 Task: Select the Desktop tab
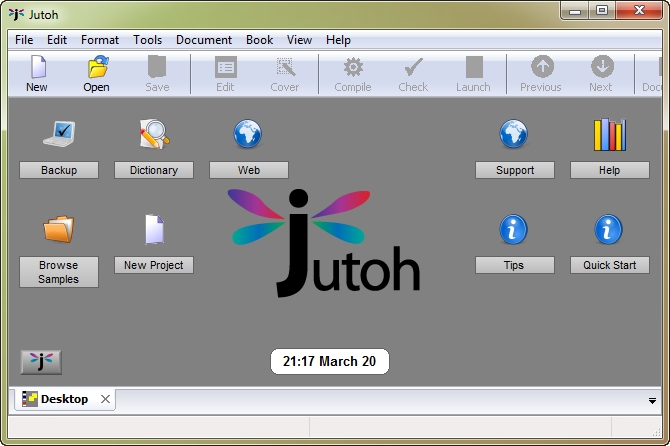click(65, 399)
